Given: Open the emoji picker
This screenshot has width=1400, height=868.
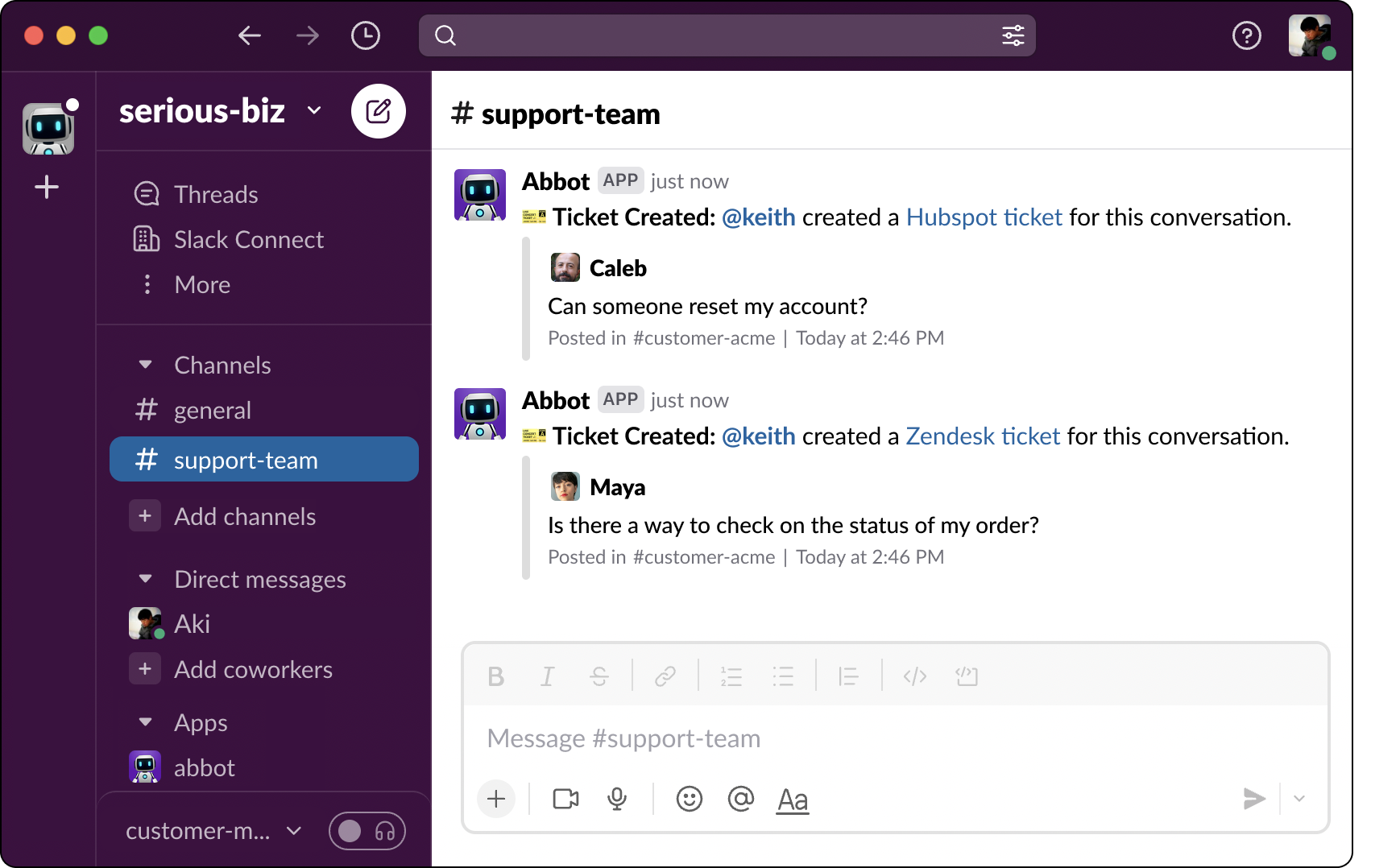Looking at the screenshot, I should click(690, 799).
